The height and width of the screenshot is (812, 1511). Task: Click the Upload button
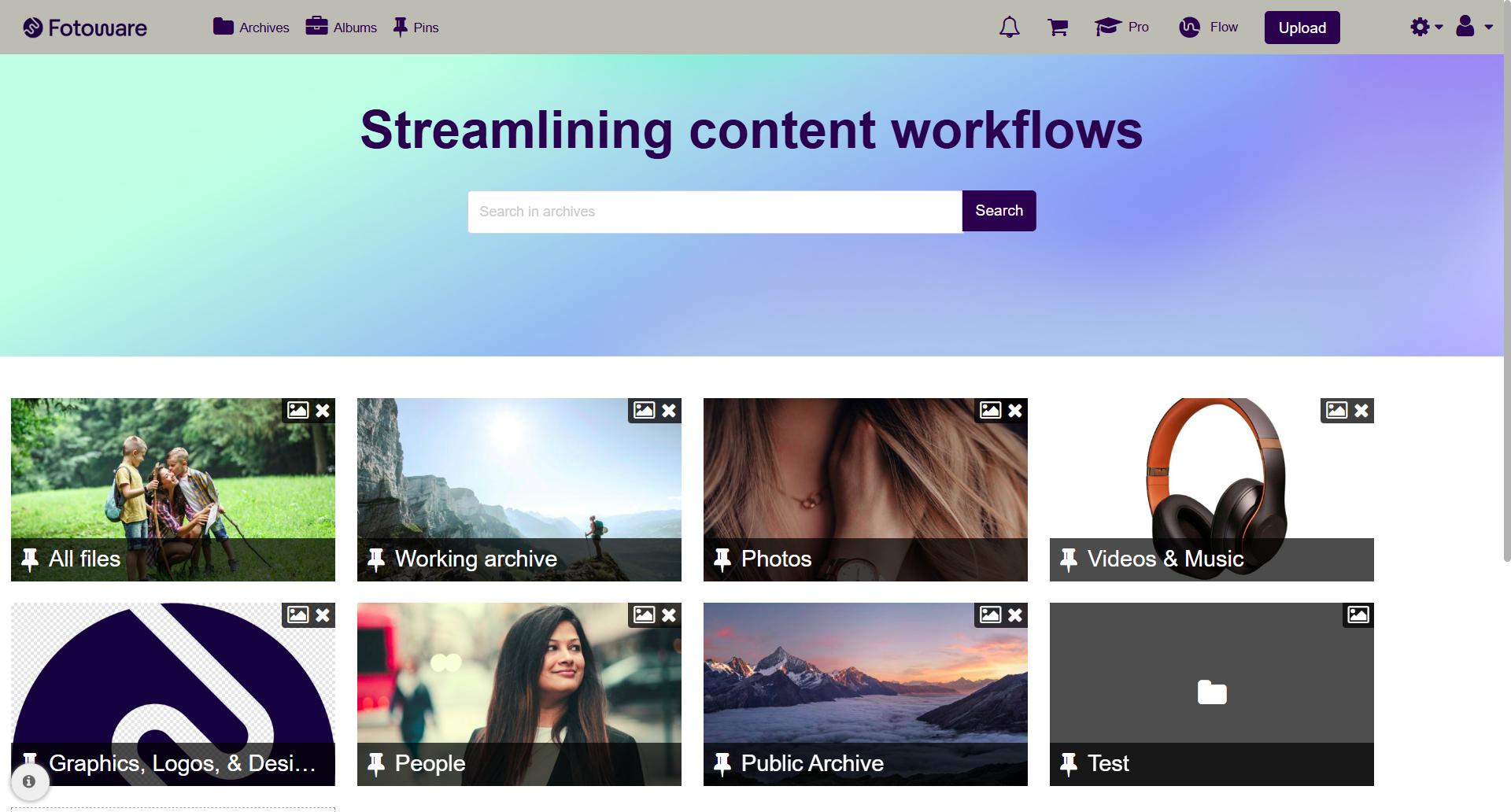(x=1302, y=28)
